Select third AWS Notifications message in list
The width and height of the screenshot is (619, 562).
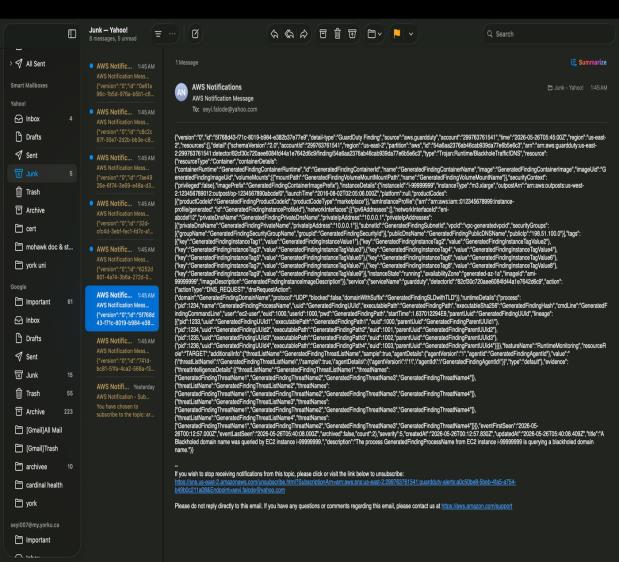[x=122, y=171]
